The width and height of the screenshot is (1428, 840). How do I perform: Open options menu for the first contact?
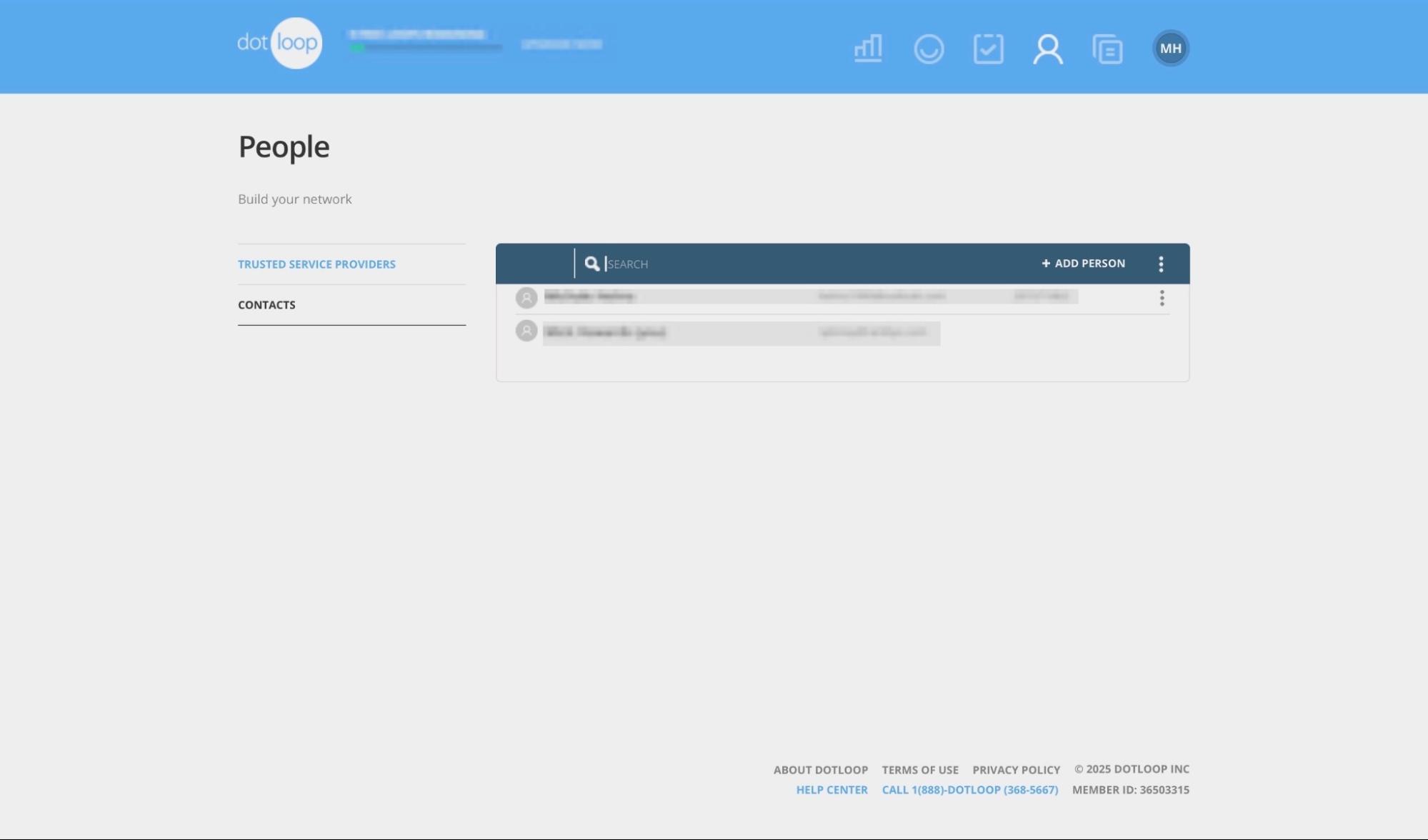(1162, 299)
